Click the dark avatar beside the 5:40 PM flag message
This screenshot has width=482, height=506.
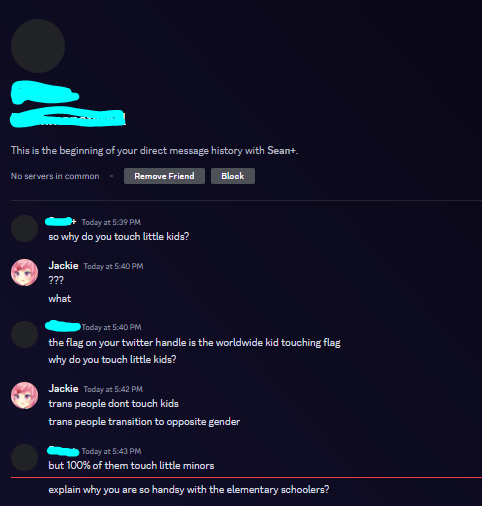coord(25,334)
